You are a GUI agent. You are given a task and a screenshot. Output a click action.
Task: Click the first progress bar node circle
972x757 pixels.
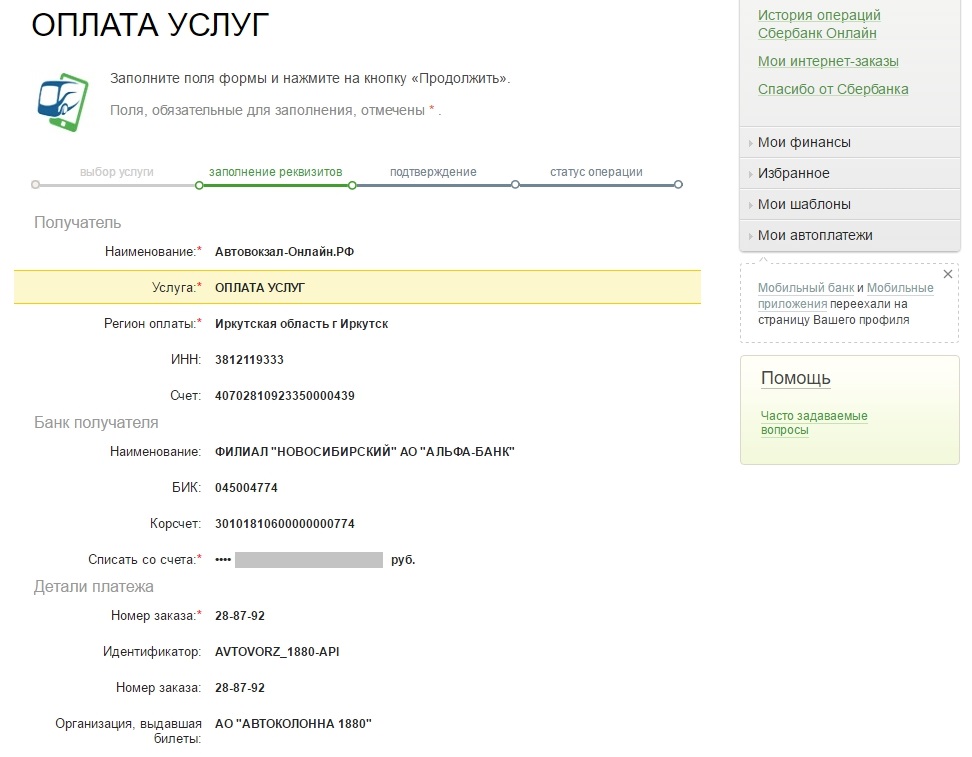[x=35, y=185]
